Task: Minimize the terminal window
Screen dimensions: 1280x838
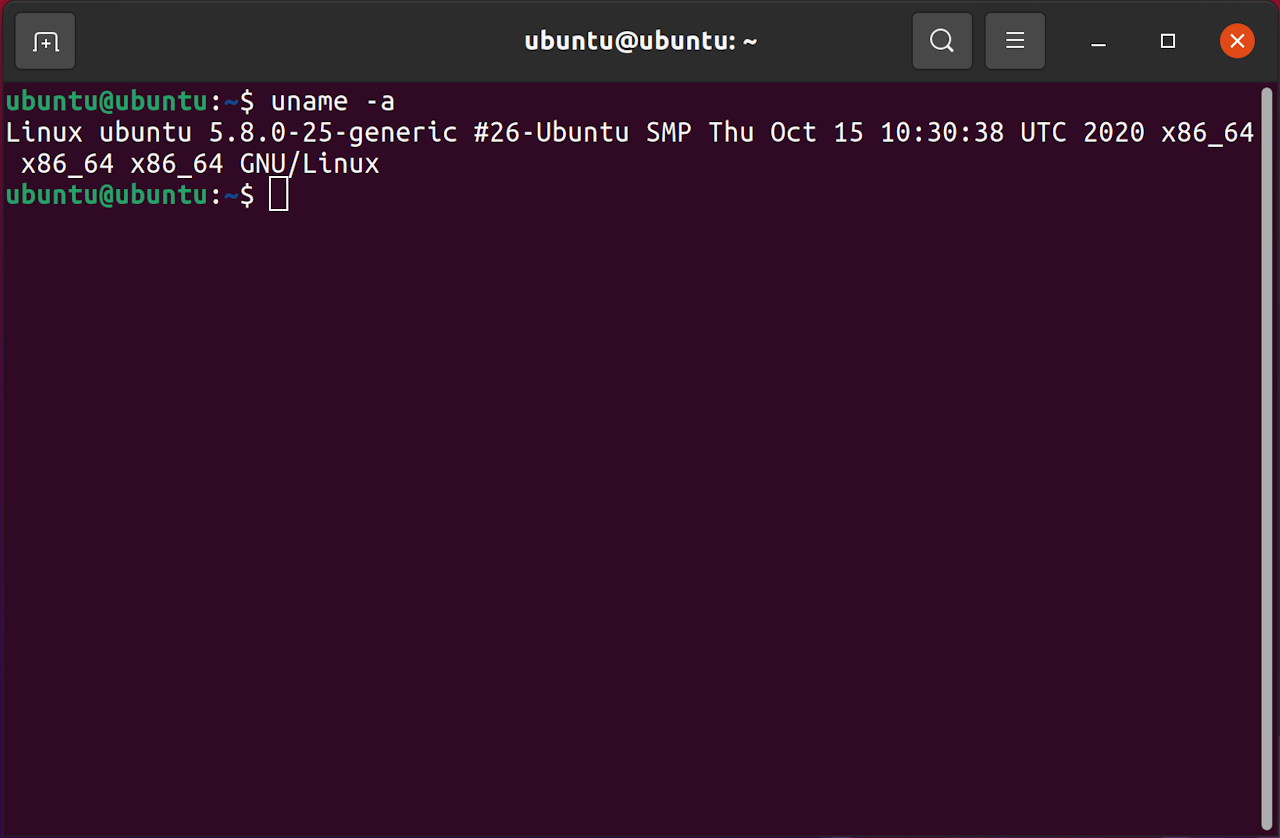Action: pos(1099,41)
